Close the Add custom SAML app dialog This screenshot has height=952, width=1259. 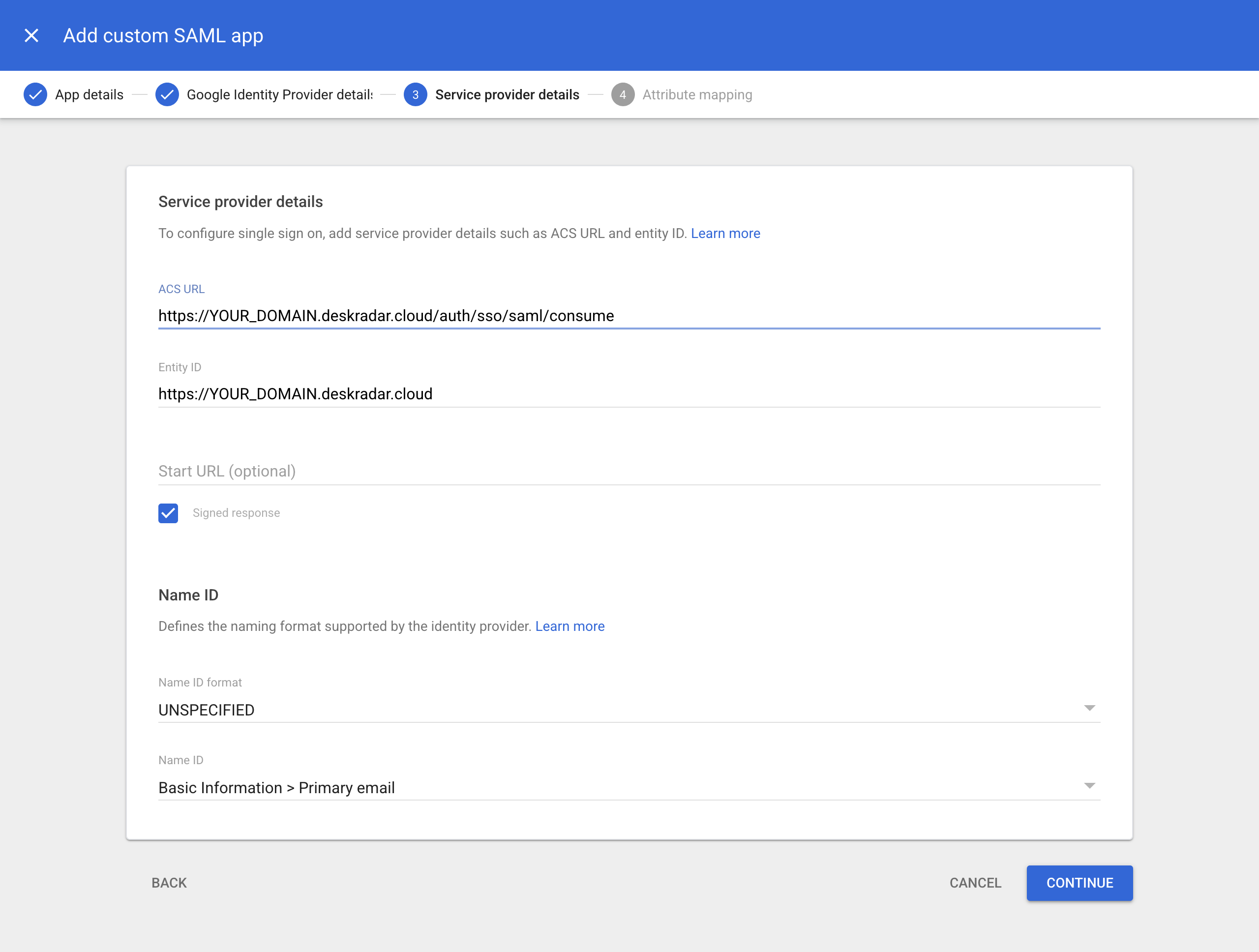(32, 35)
